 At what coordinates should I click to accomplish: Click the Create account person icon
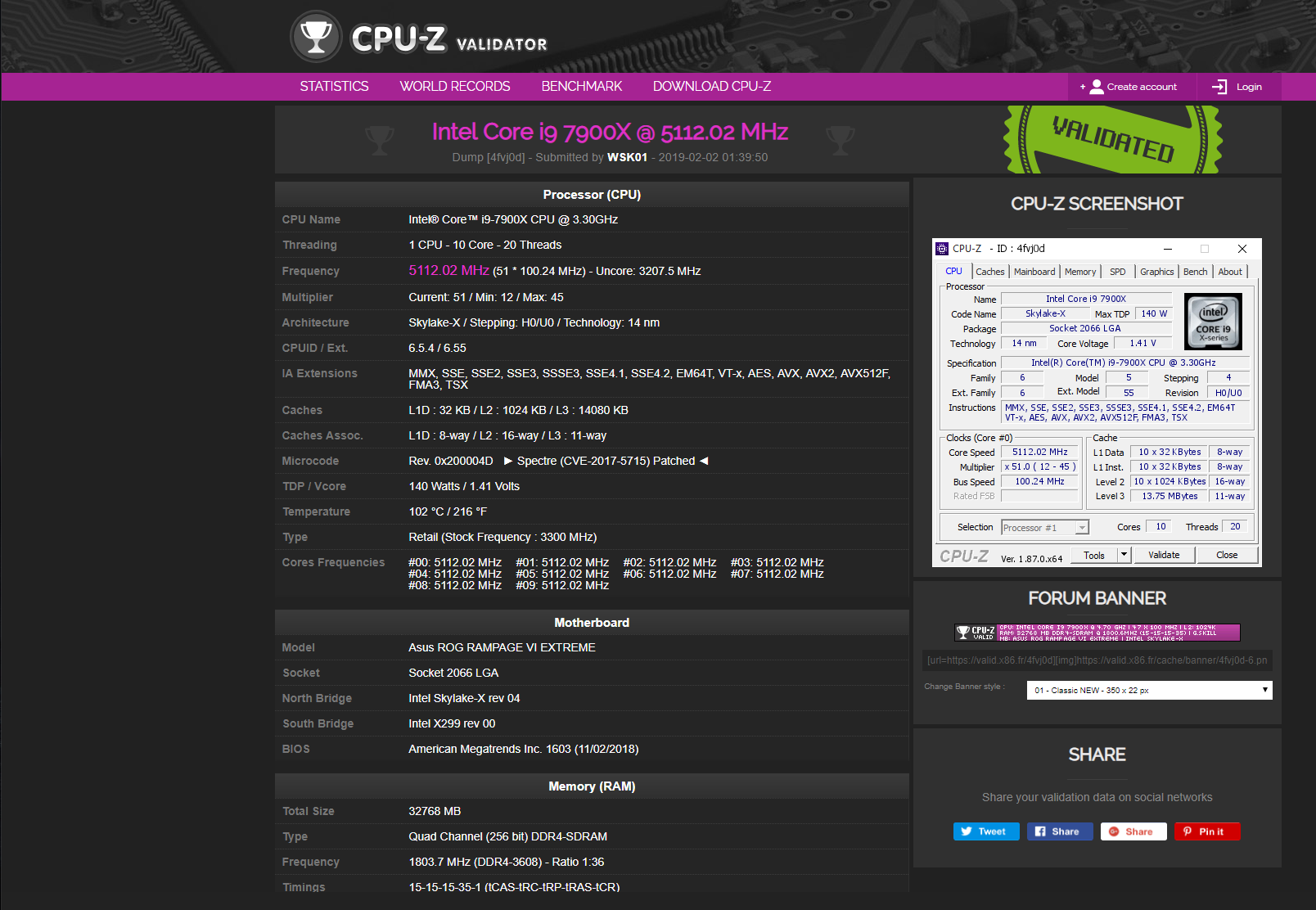coord(1097,87)
